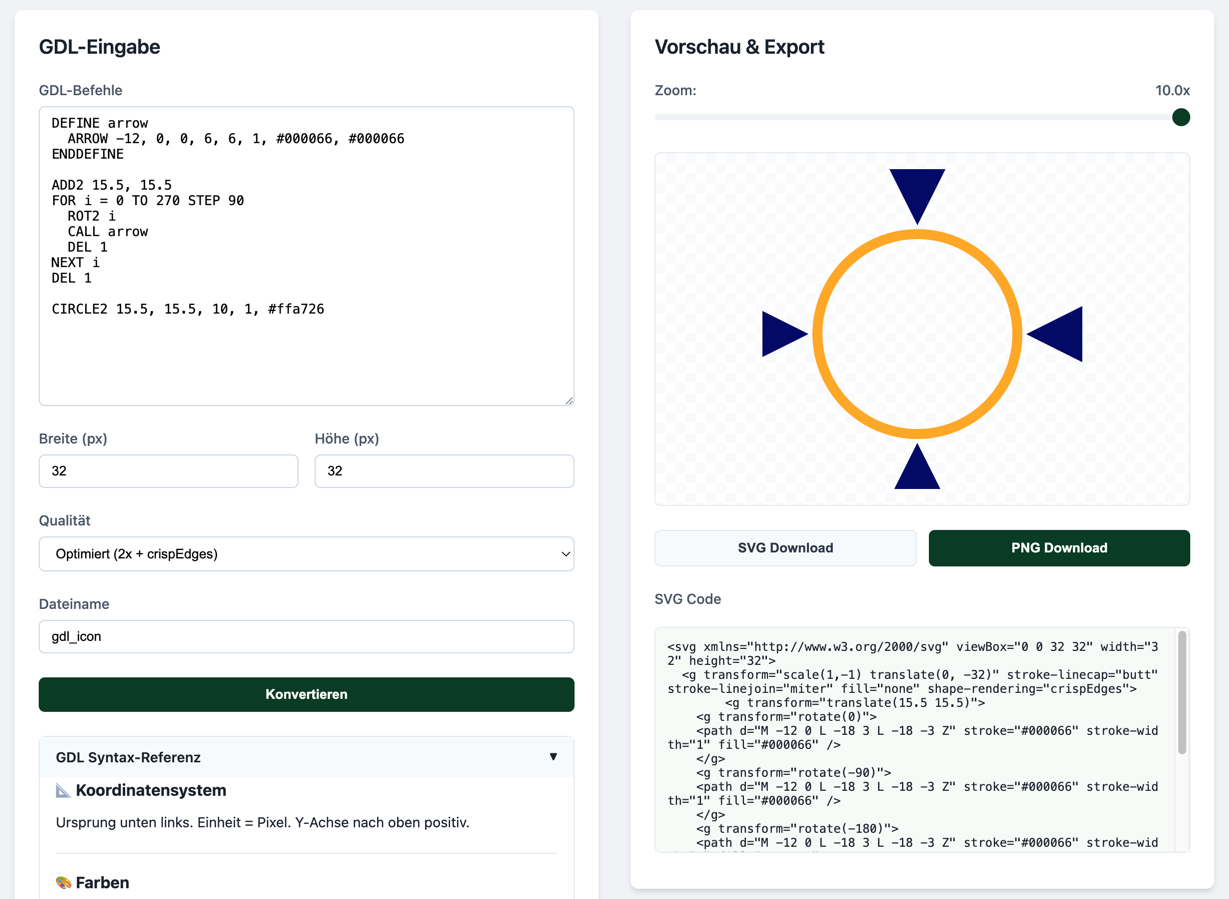Focus the Breite (px) input field
Image resolution: width=1229 pixels, height=899 pixels.
(168, 471)
